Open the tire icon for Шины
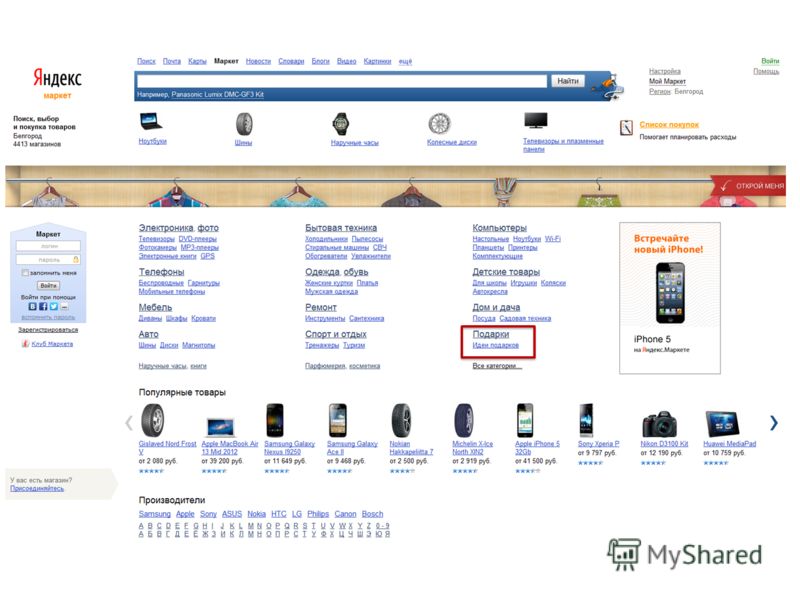 pyautogui.click(x=244, y=124)
